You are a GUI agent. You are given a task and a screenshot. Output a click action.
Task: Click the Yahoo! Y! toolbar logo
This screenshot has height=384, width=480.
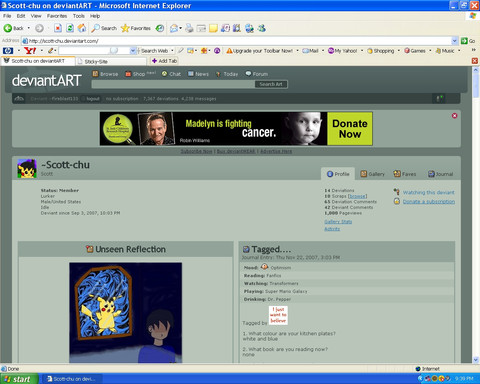[30, 51]
